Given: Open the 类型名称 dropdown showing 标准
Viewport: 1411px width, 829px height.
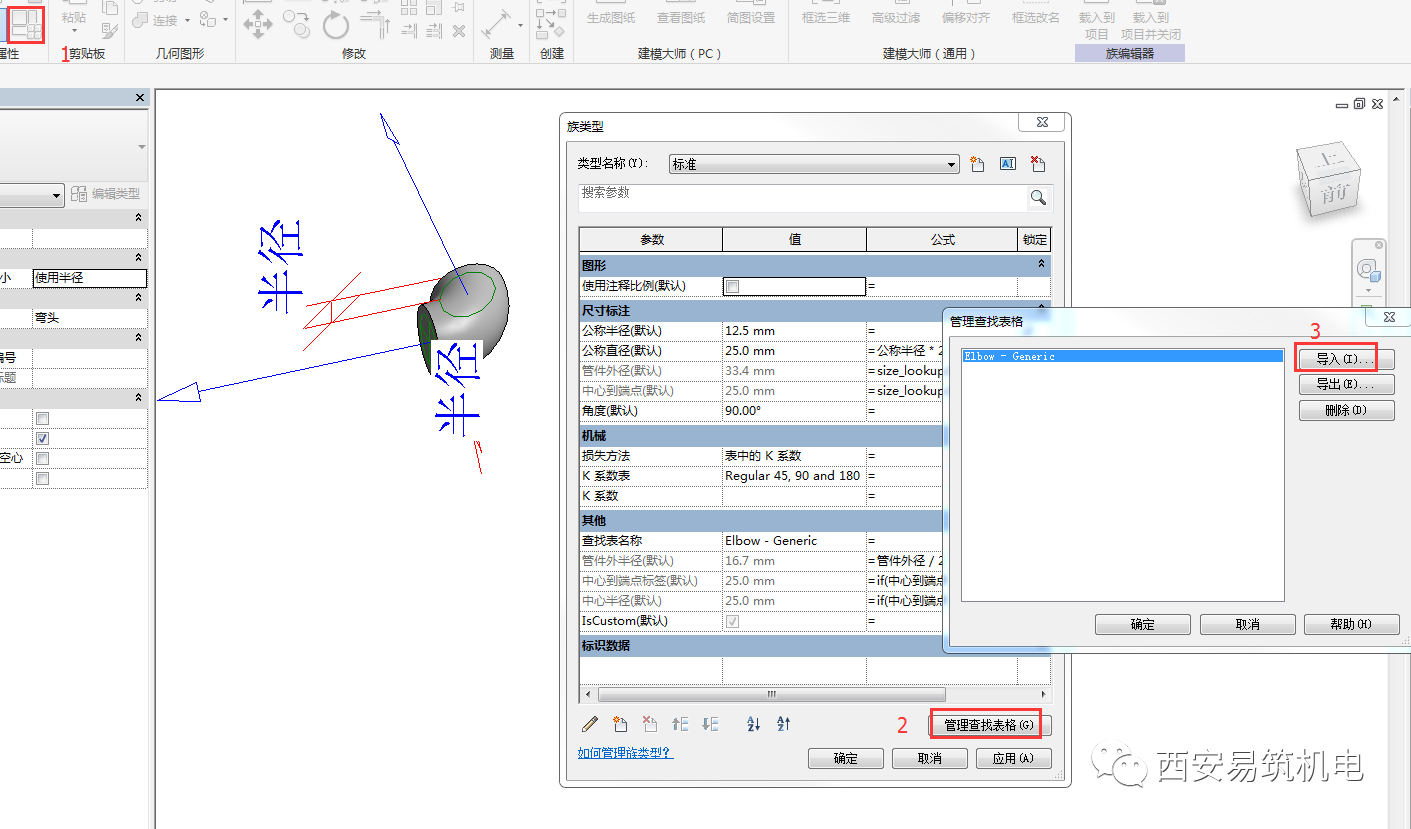Looking at the screenshot, I should click(x=815, y=164).
